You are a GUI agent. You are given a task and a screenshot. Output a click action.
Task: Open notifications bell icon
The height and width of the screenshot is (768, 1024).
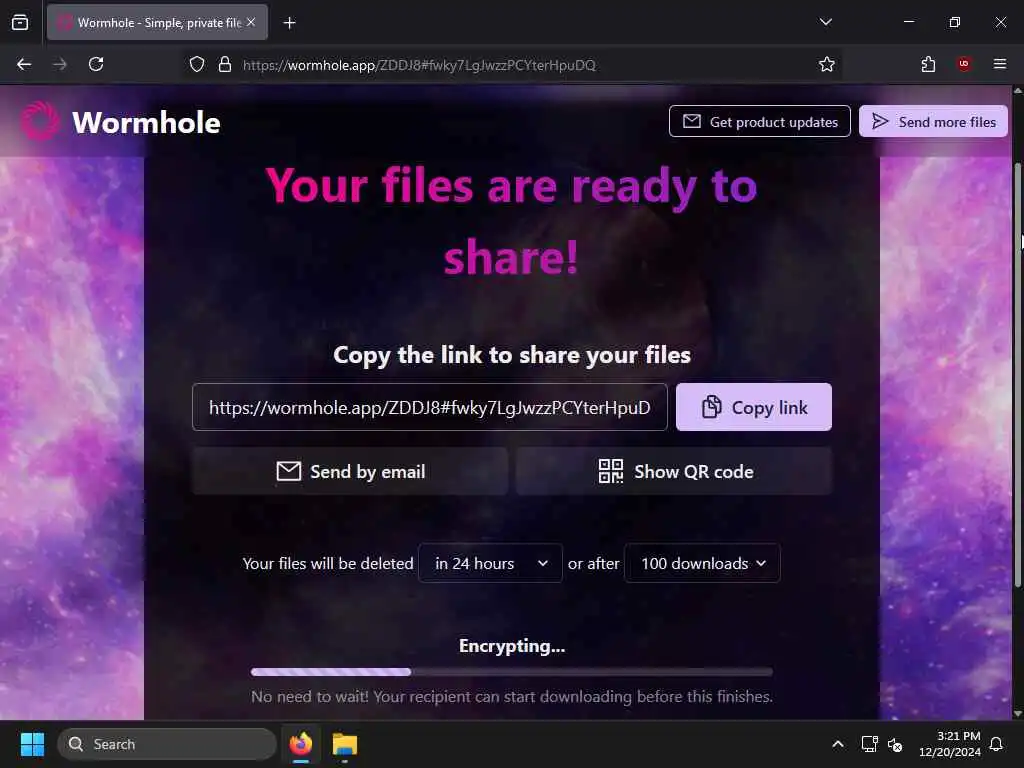coord(997,744)
